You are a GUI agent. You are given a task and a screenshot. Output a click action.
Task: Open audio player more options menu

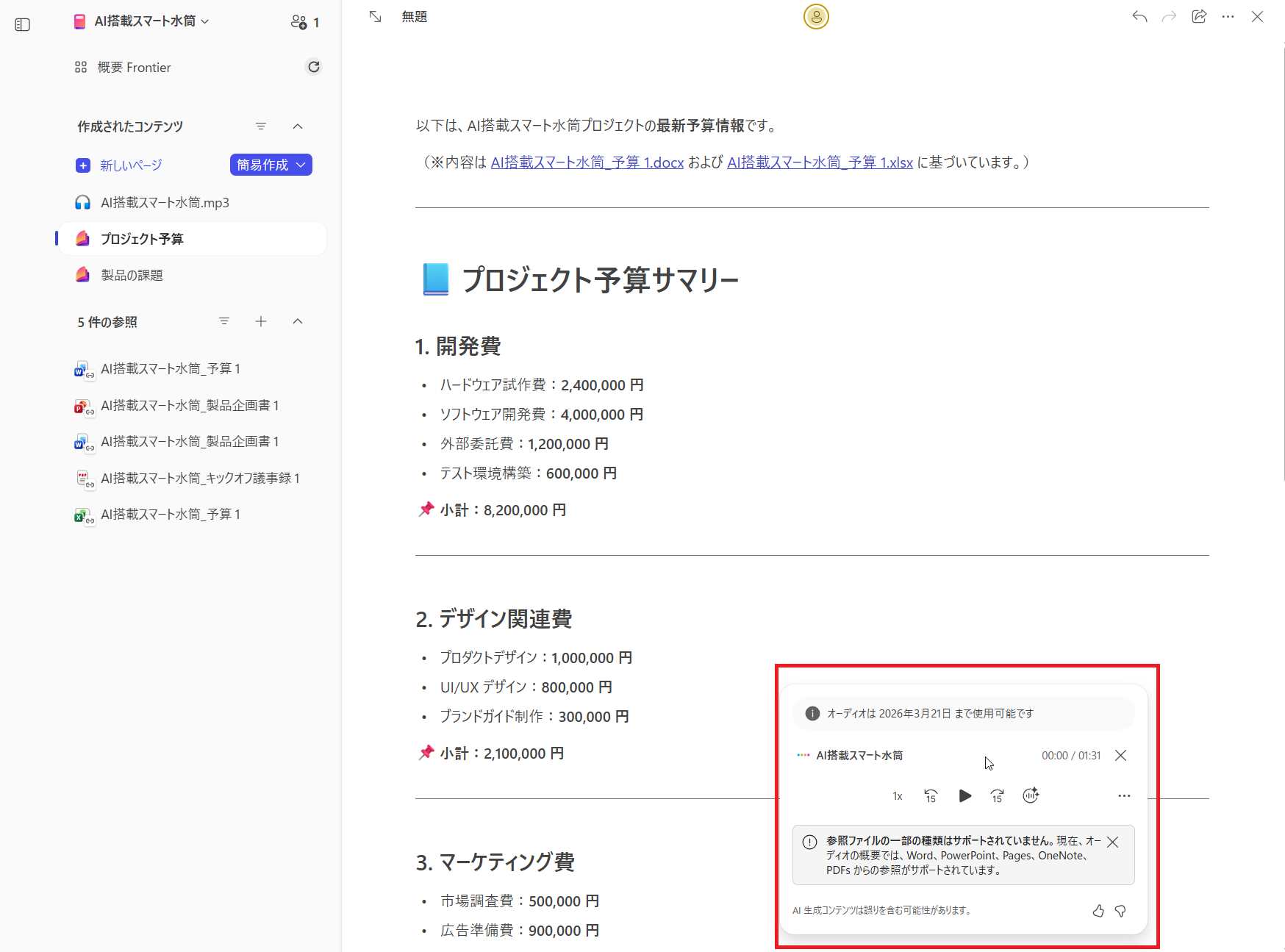coord(1123,795)
